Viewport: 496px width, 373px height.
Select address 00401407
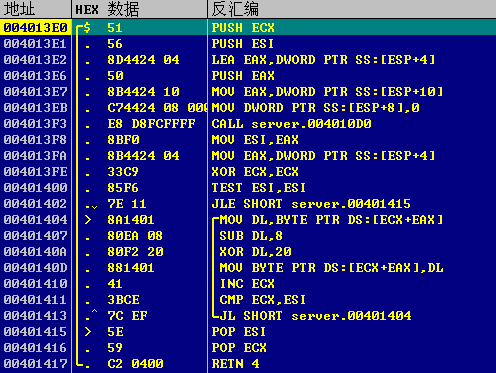[35, 236]
